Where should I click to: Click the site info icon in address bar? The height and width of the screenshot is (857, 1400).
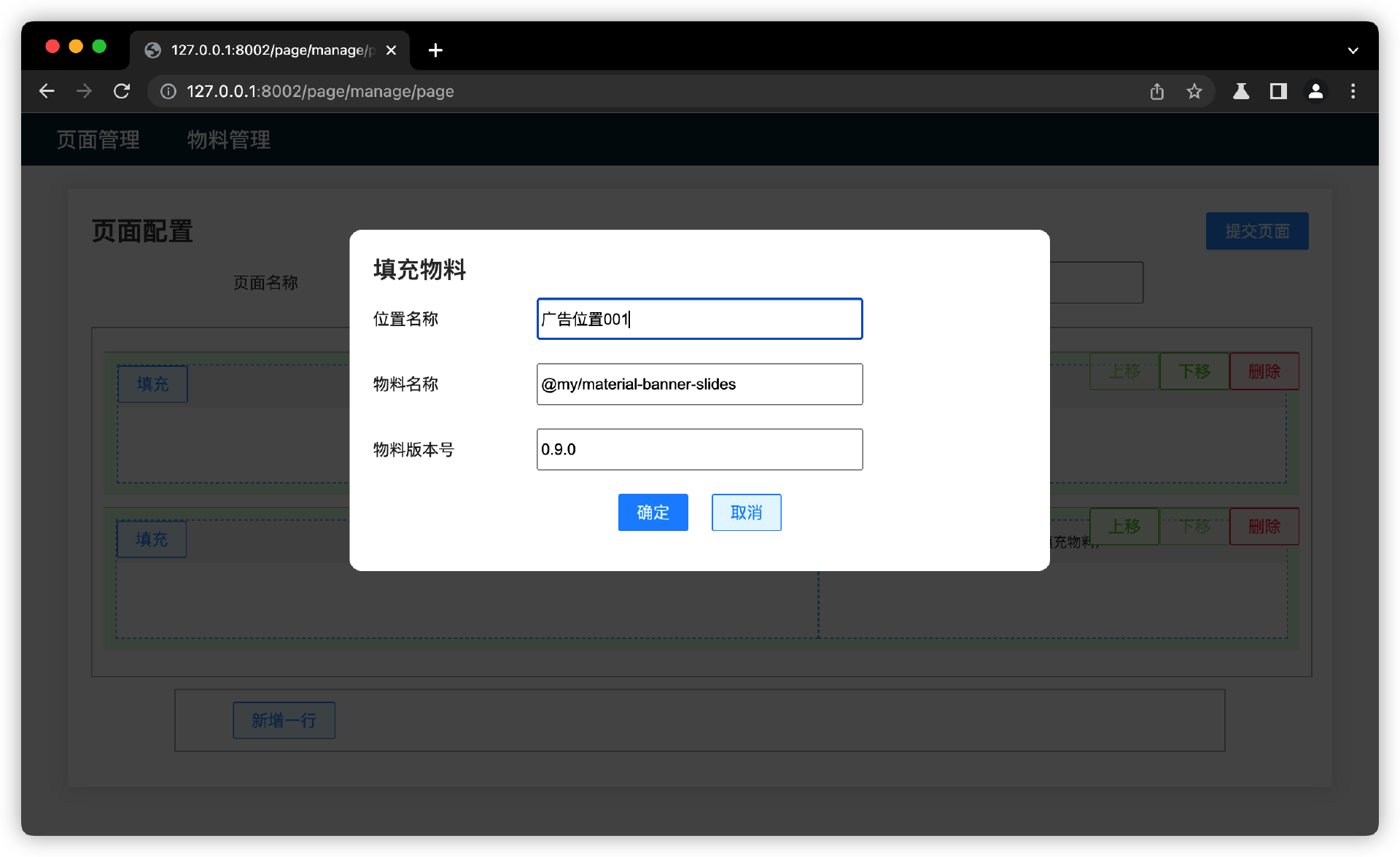point(168,91)
